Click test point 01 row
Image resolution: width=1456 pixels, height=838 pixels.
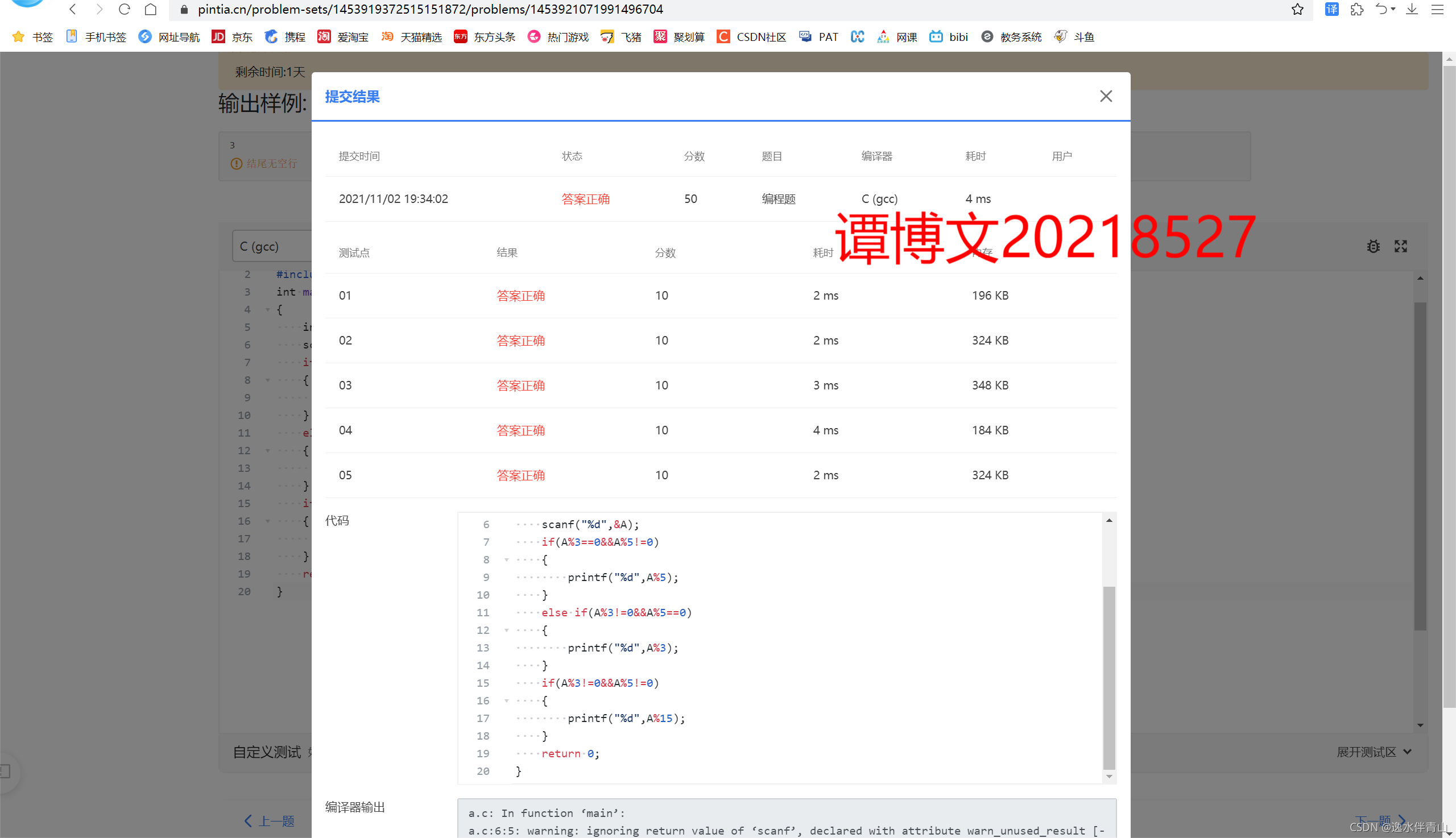[720, 295]
